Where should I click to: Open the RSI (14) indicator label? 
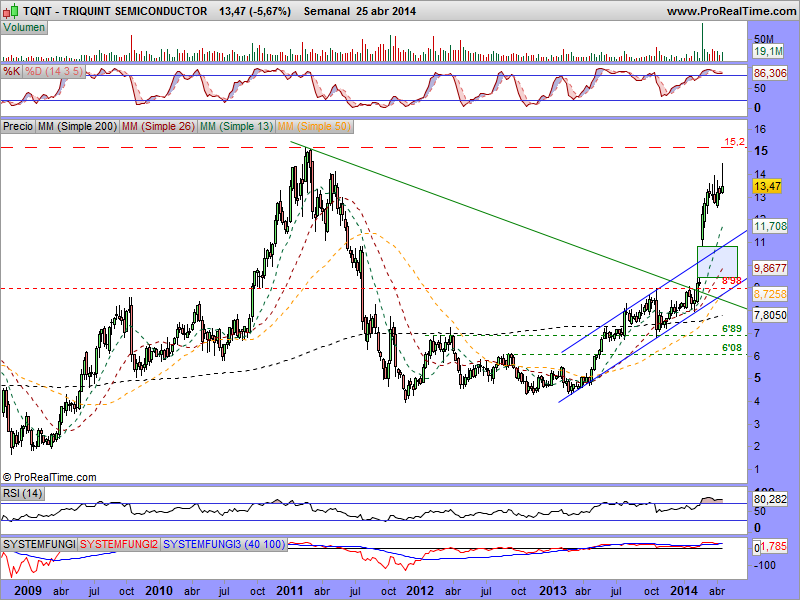click(22, 493)
